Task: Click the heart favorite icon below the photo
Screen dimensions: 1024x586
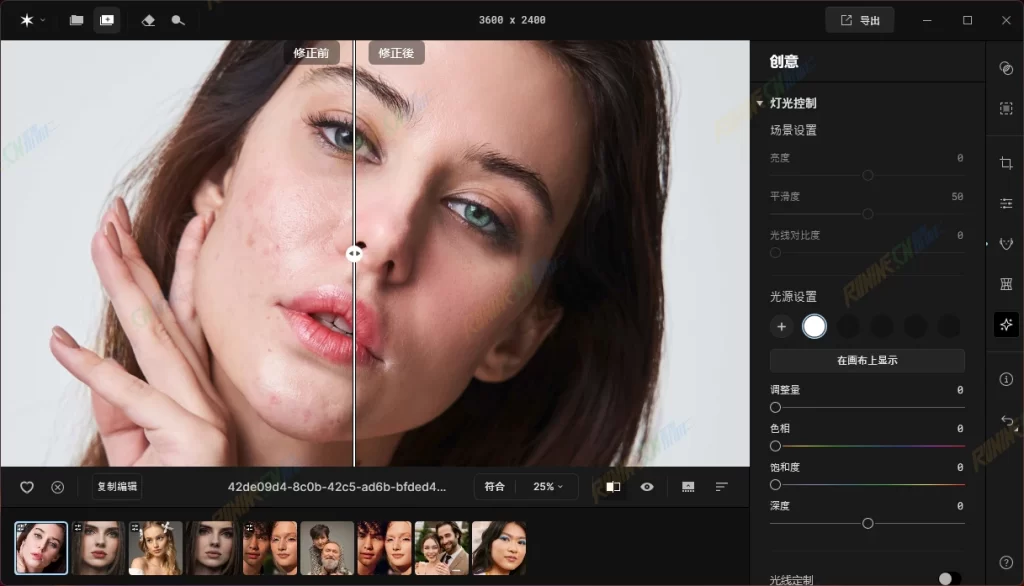Action: click(x=27, y=487)
